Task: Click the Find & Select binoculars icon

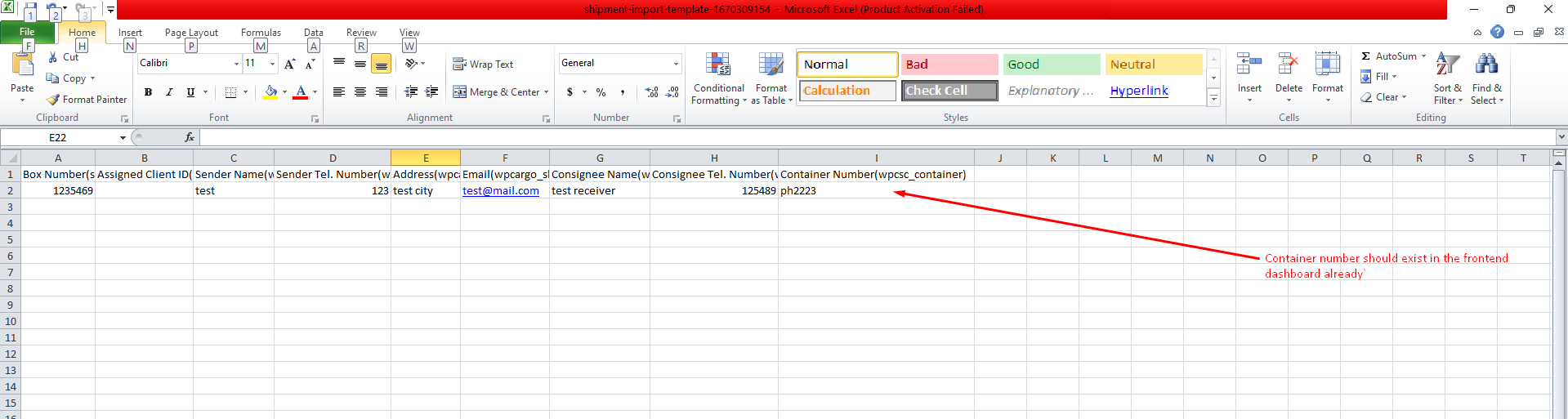Action: [1486, 65]
